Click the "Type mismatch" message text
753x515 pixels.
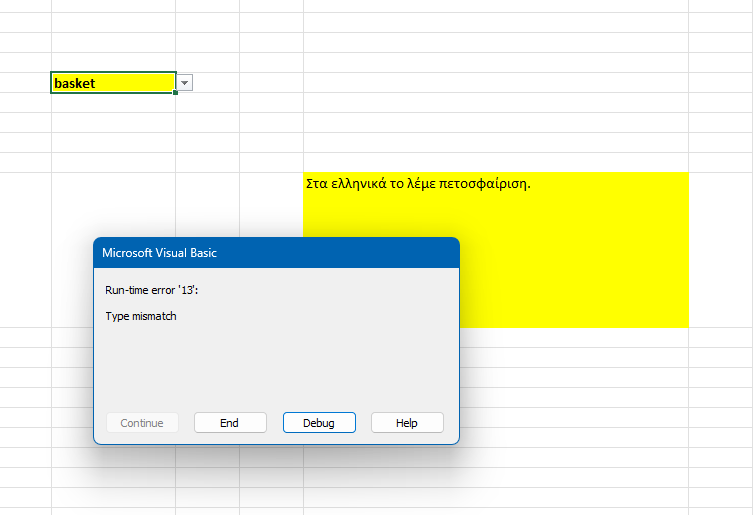(141, 316)
